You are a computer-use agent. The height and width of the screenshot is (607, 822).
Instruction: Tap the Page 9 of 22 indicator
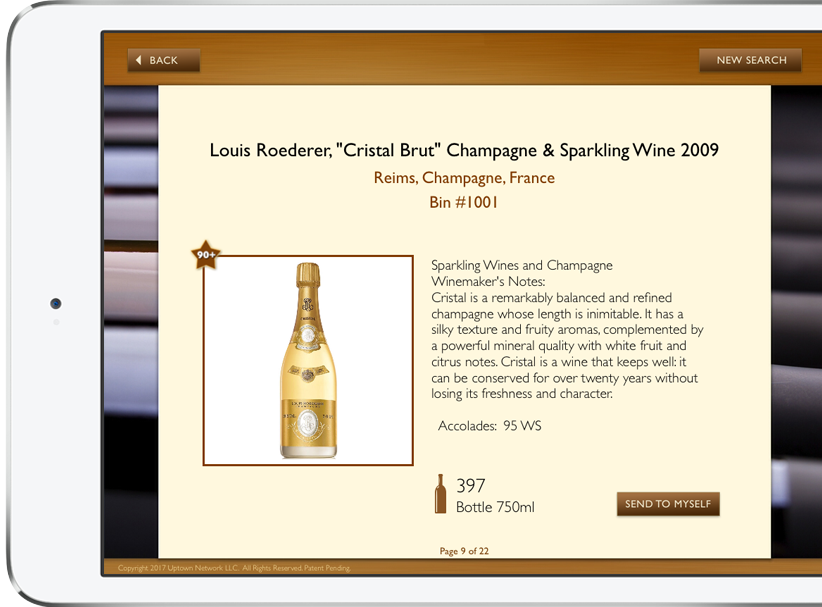[464, 551]
